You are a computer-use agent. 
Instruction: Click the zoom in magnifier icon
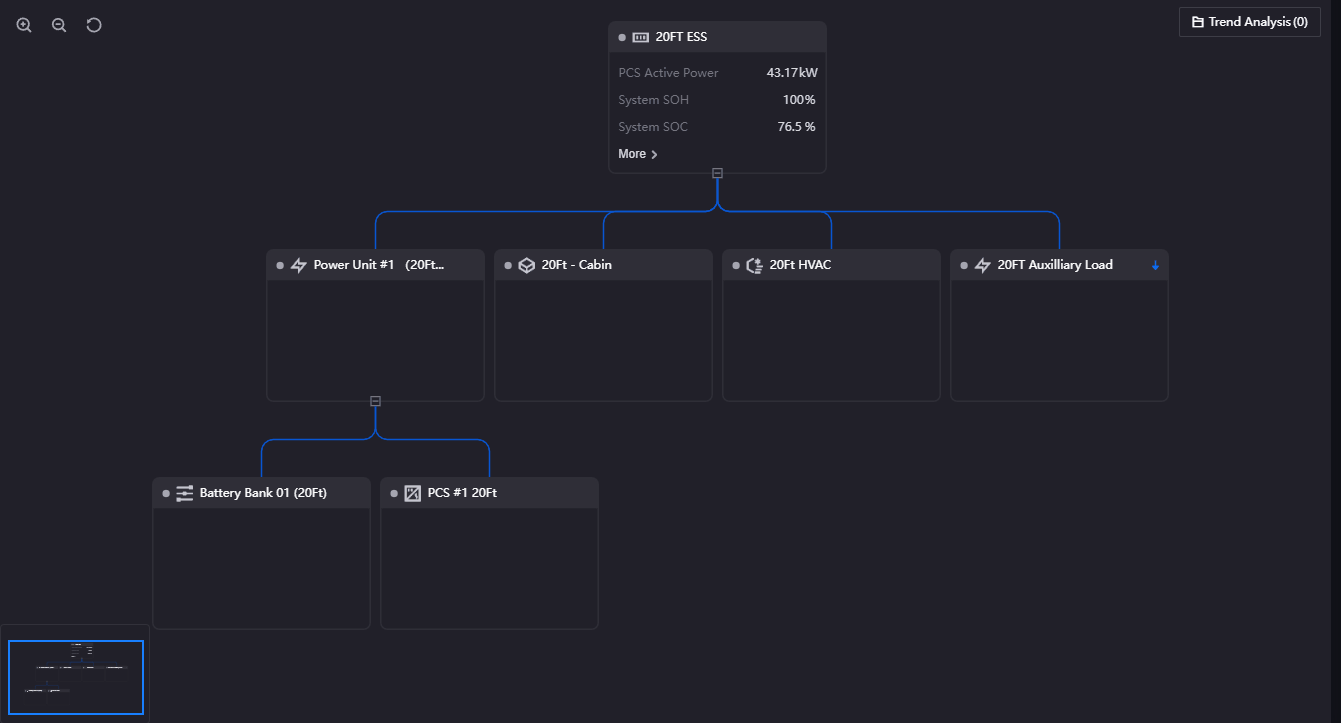pyautogui.click(x=24, y=25)
